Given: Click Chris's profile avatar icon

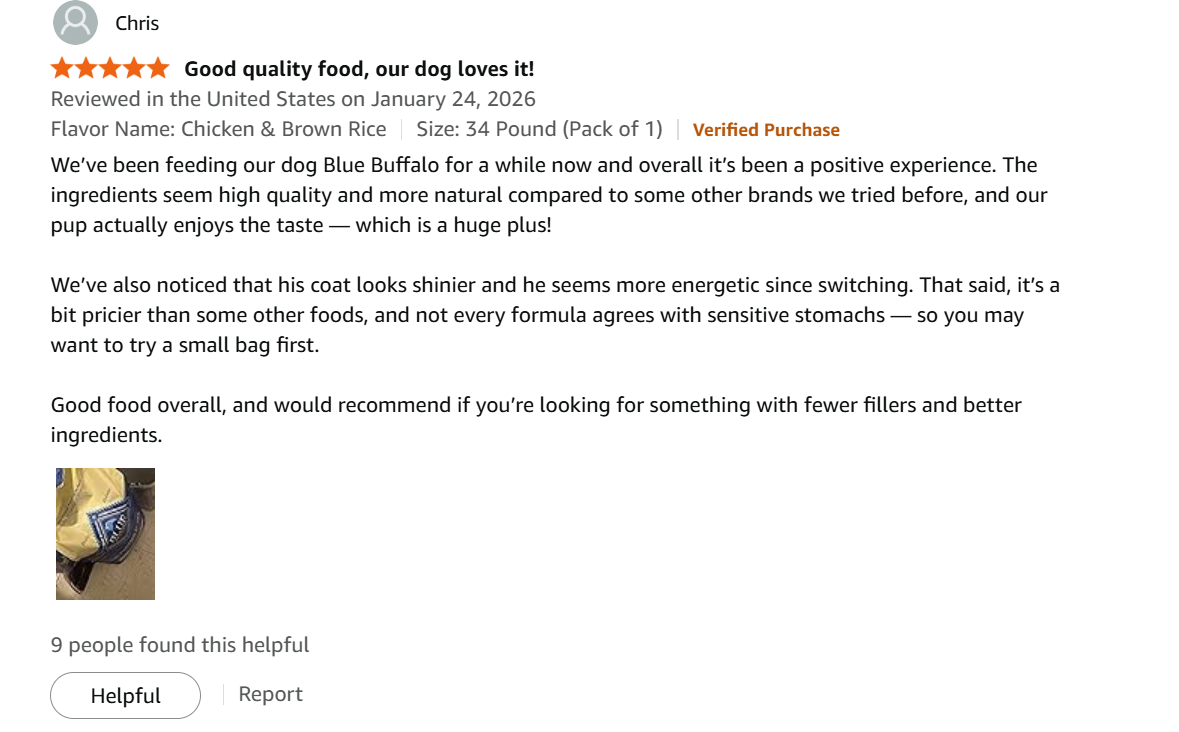Looking at the screenshot, I should coord(75,22).
